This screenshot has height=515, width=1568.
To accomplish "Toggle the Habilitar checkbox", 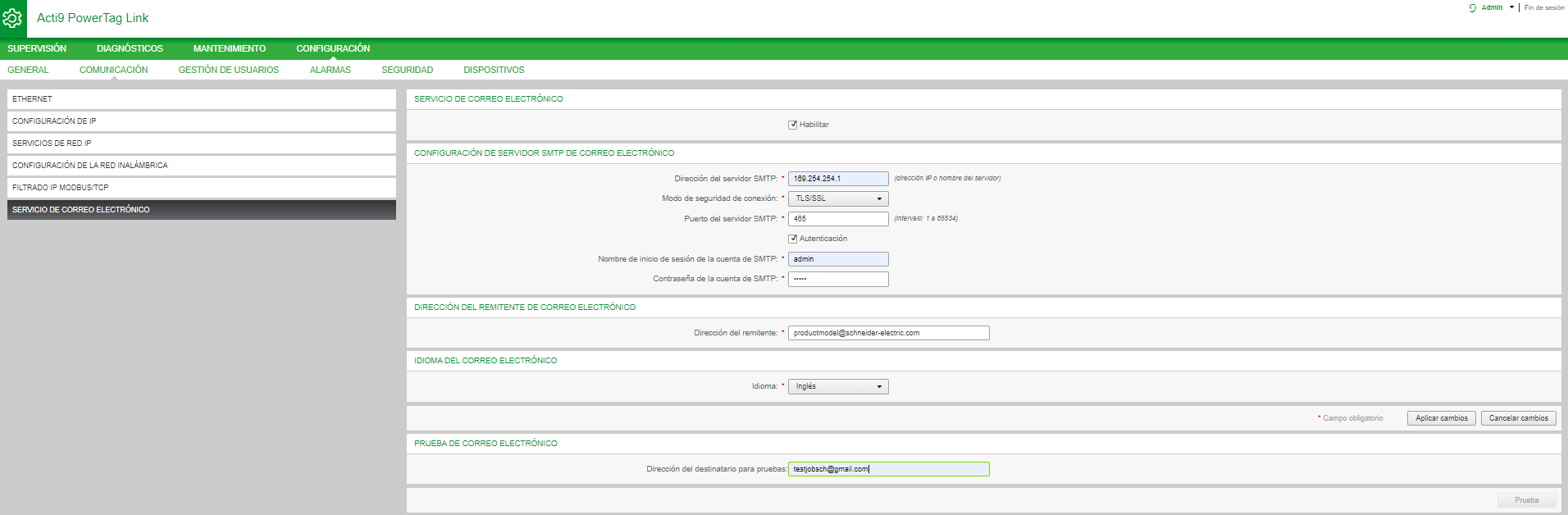I will (x=793, y=125).
